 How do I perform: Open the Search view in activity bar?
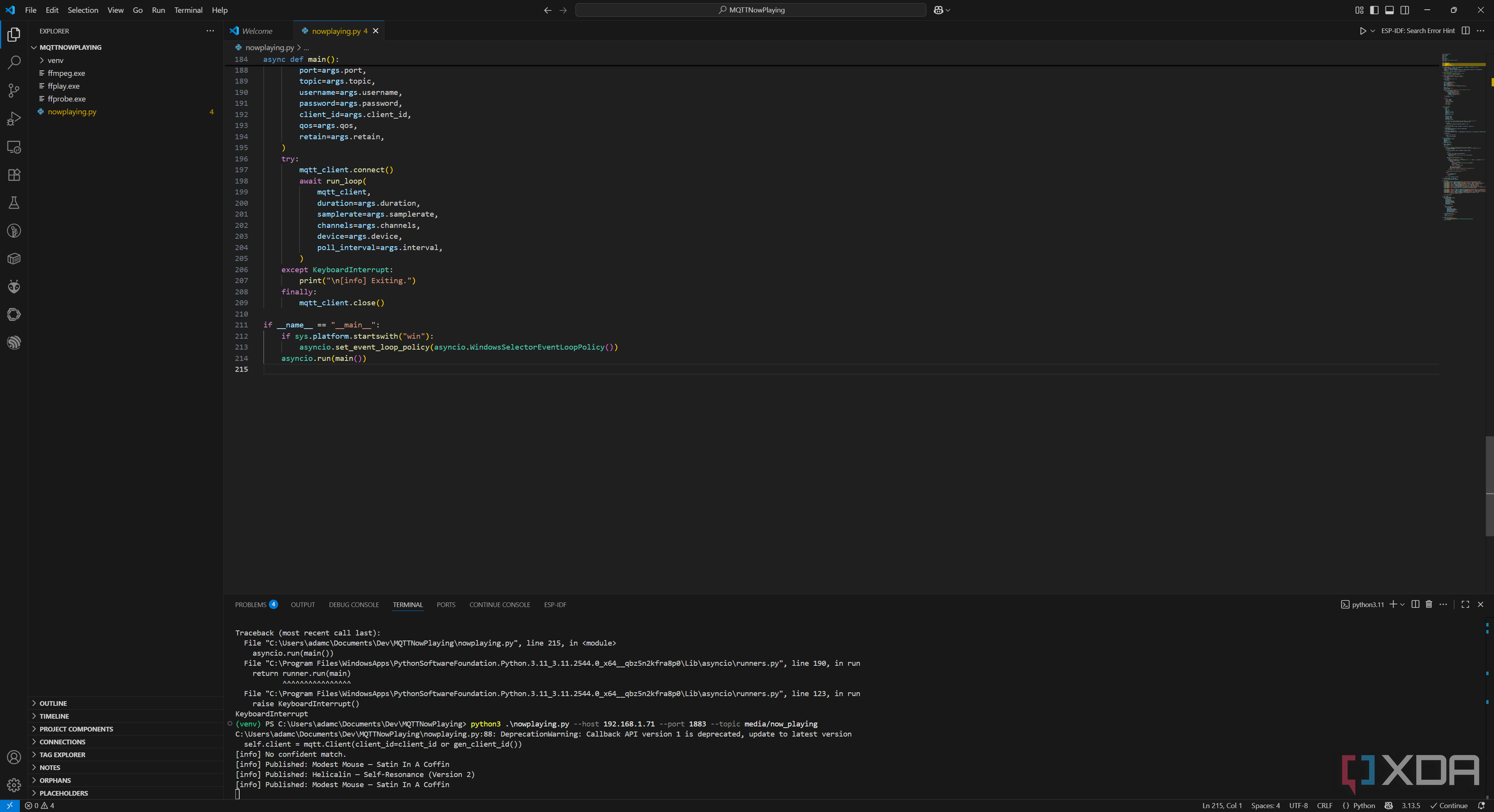[x=14, y=63]
